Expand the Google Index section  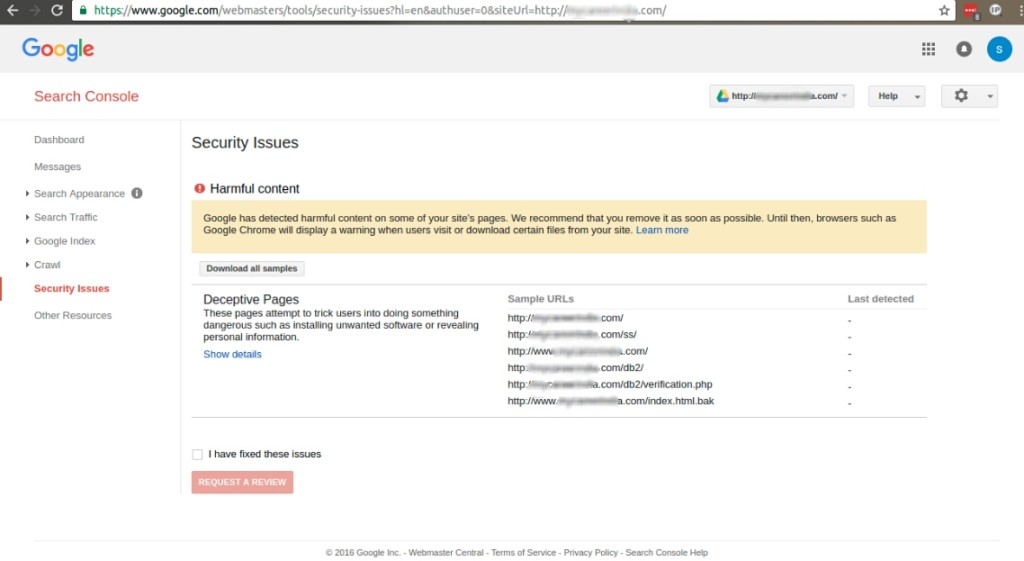click(x=64, y=241)
